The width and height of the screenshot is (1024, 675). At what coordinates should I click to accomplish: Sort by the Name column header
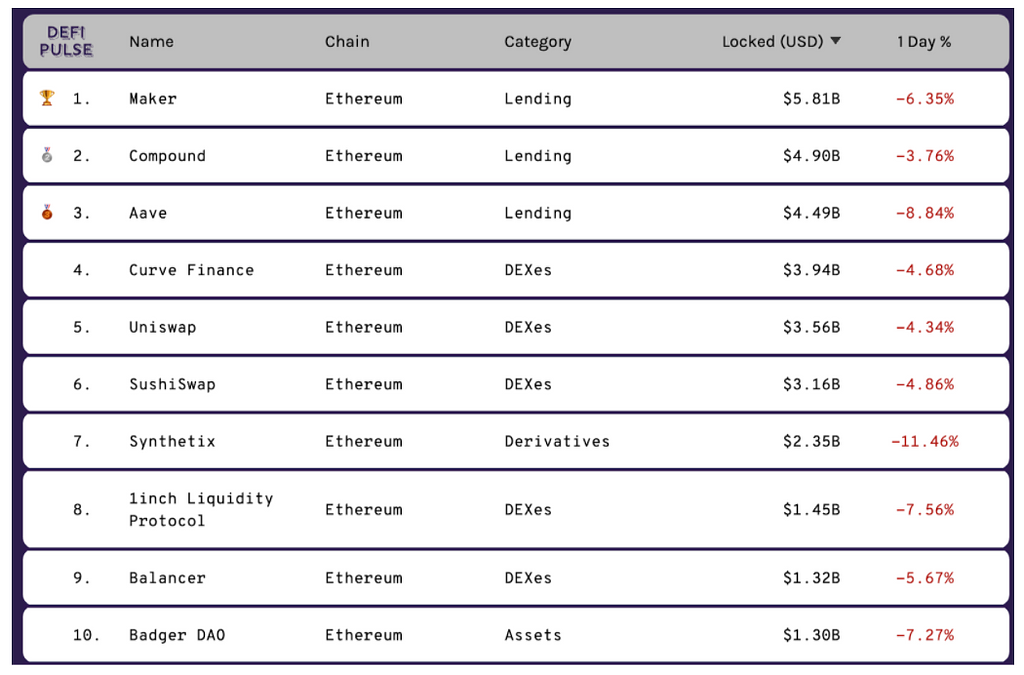151,41
